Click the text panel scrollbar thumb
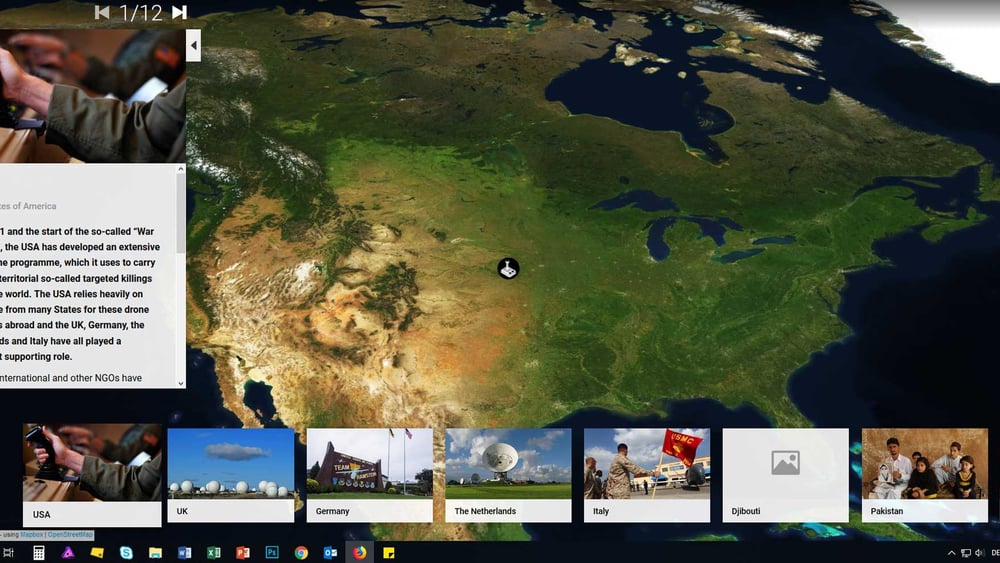1000x563 pixels. 181,214
